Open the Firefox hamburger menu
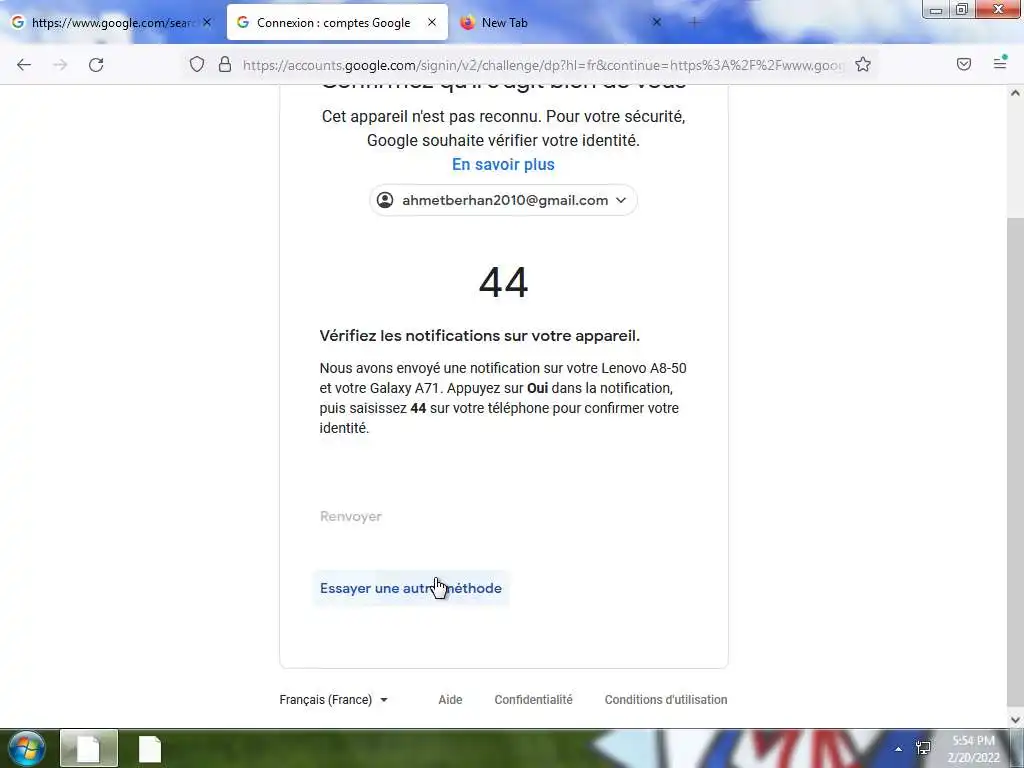1024x768 pixels. 1000,63
